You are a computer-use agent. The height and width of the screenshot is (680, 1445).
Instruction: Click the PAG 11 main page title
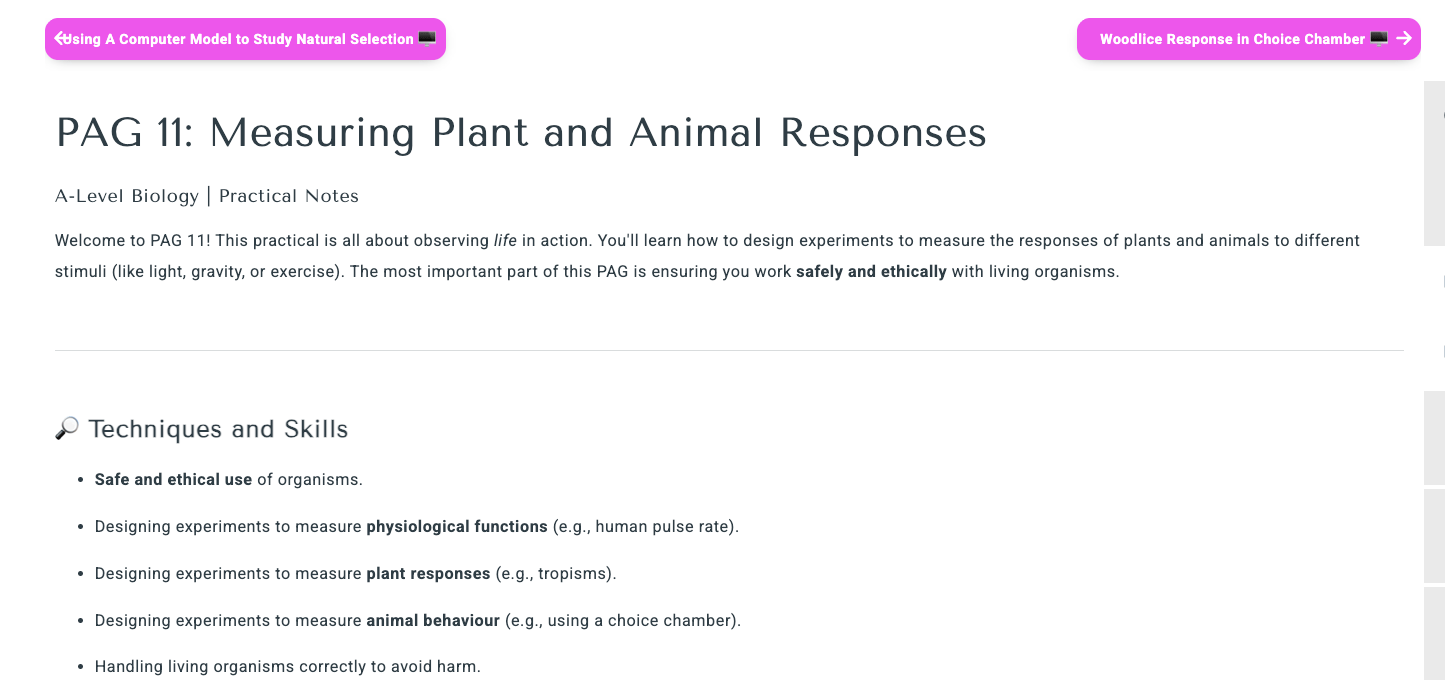521,132
